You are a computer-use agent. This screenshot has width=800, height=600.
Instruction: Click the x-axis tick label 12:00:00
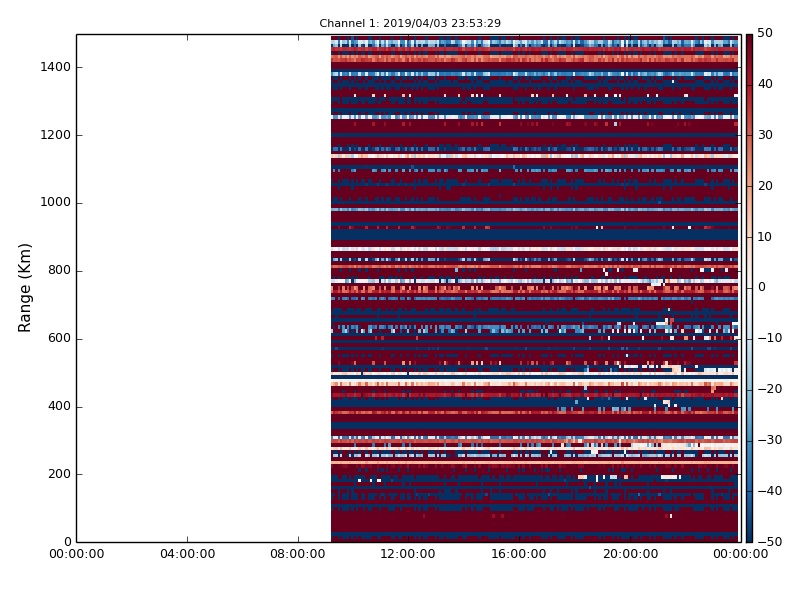coord(408,554)
